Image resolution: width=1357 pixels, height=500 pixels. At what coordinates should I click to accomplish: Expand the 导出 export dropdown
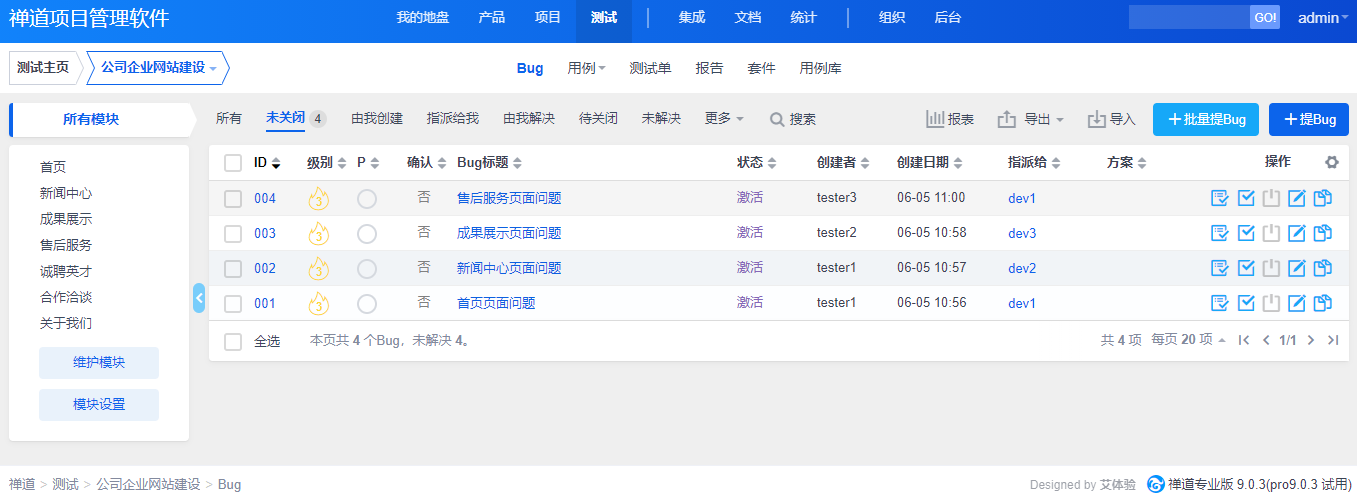point(1030,119)
